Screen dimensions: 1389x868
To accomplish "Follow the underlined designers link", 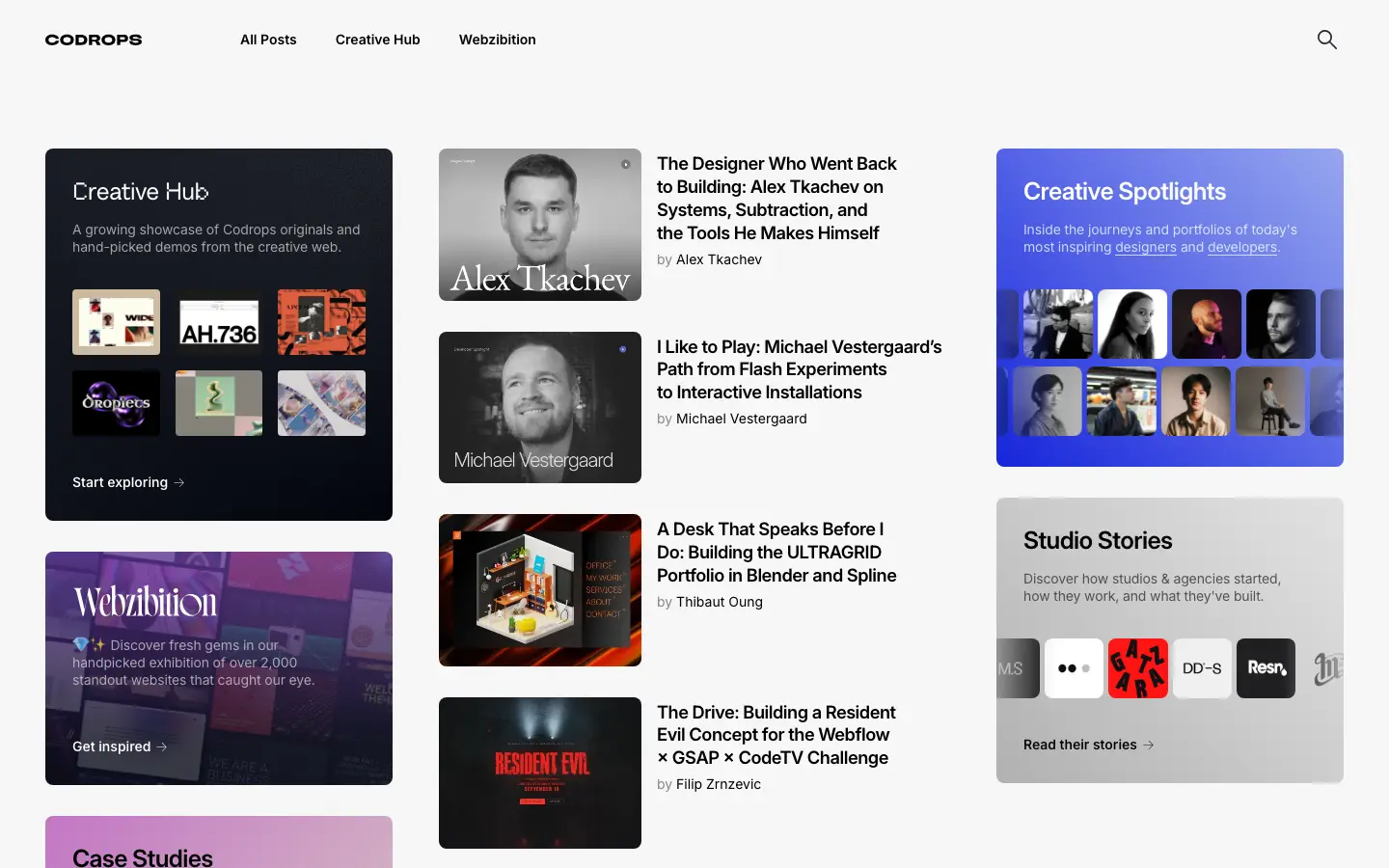I will [1146, 247].
